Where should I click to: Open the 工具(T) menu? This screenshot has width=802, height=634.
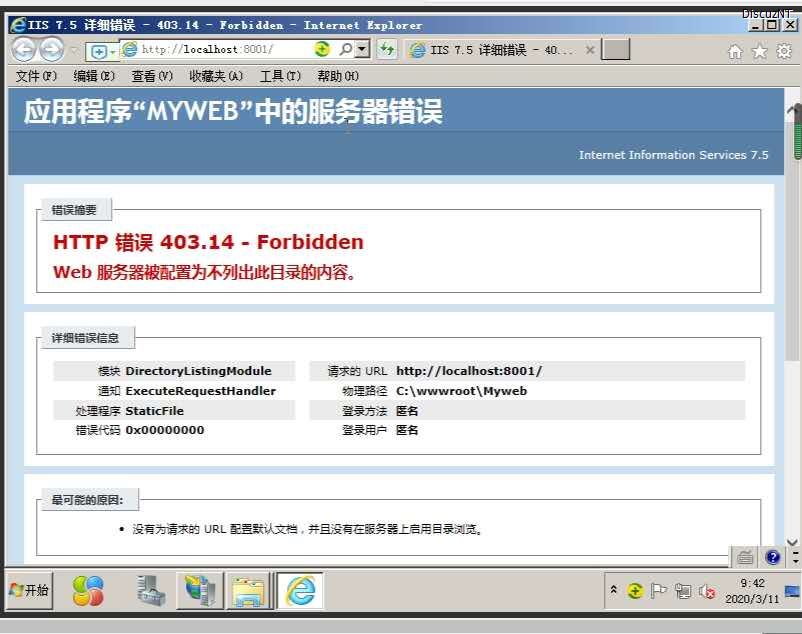point(280,76)
